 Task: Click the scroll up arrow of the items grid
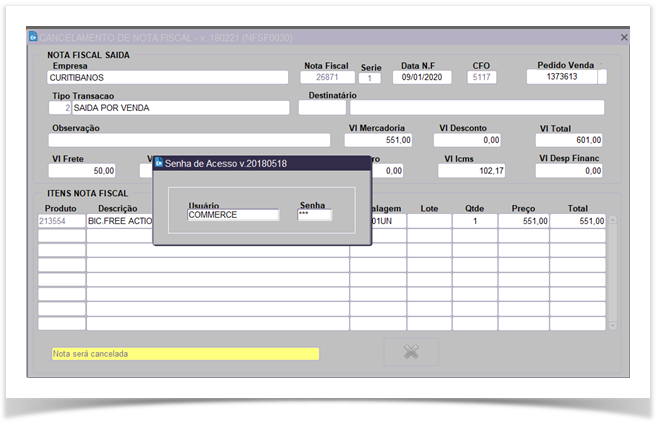click(612, 220)
